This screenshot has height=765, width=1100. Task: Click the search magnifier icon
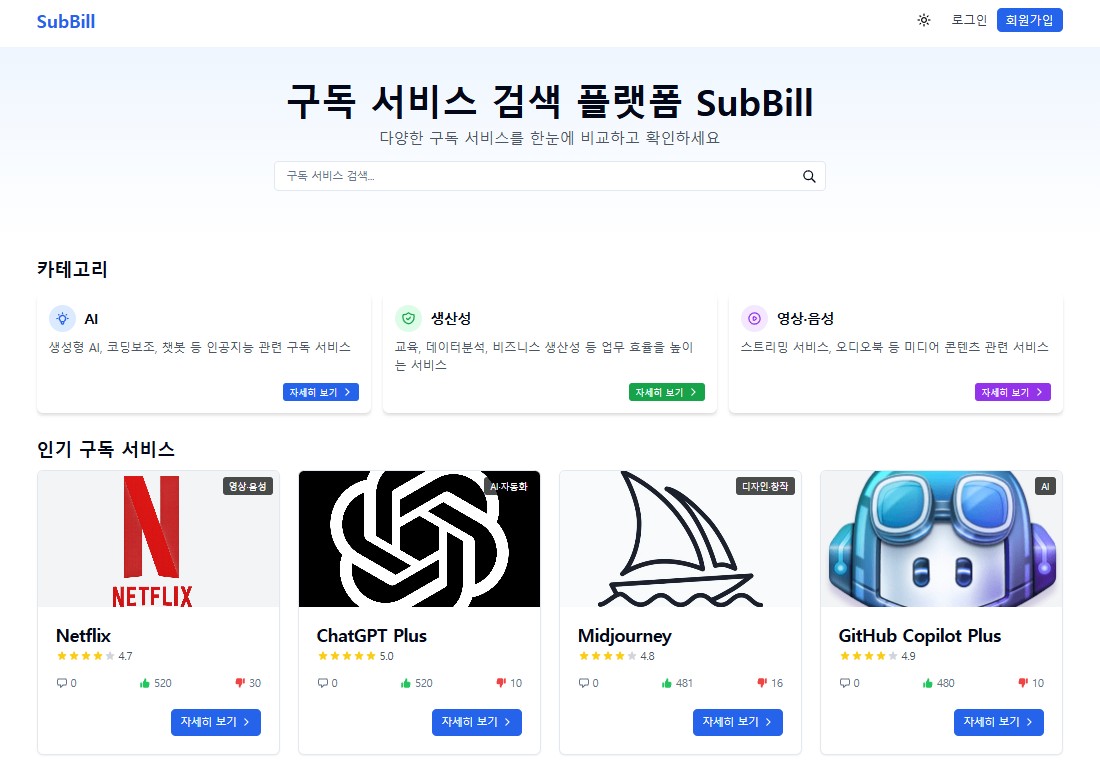809,175
